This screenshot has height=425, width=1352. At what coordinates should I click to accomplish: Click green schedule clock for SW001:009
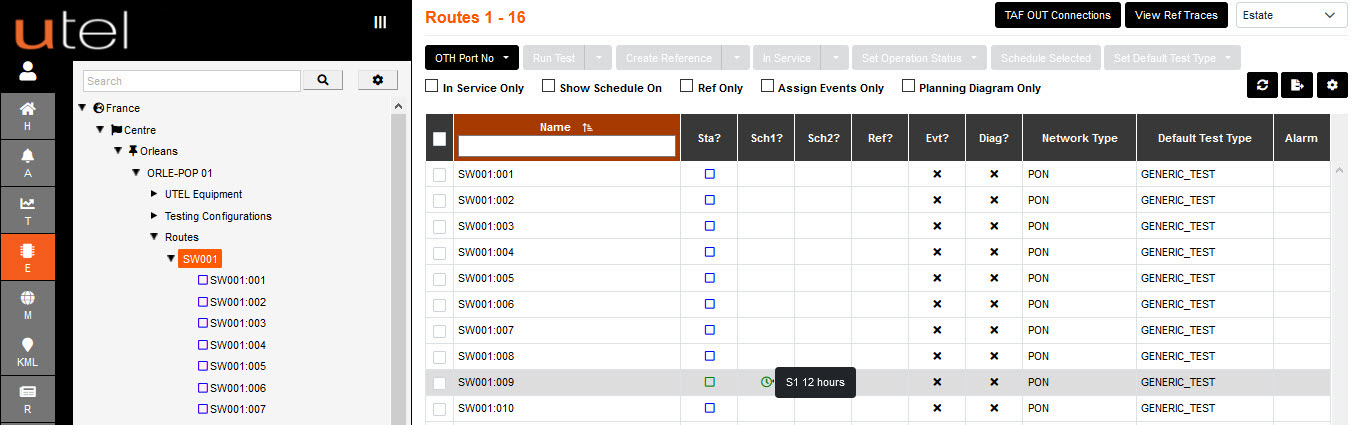click(x=766, y=382)
